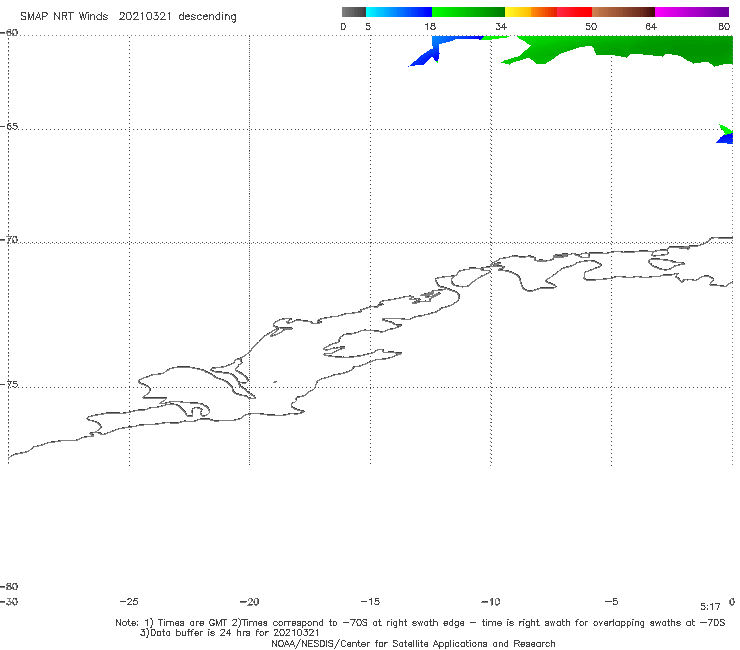Viewport: 740px width, 650px height.
Task: Click the longitude label "-25"
Action: (129, 602)
